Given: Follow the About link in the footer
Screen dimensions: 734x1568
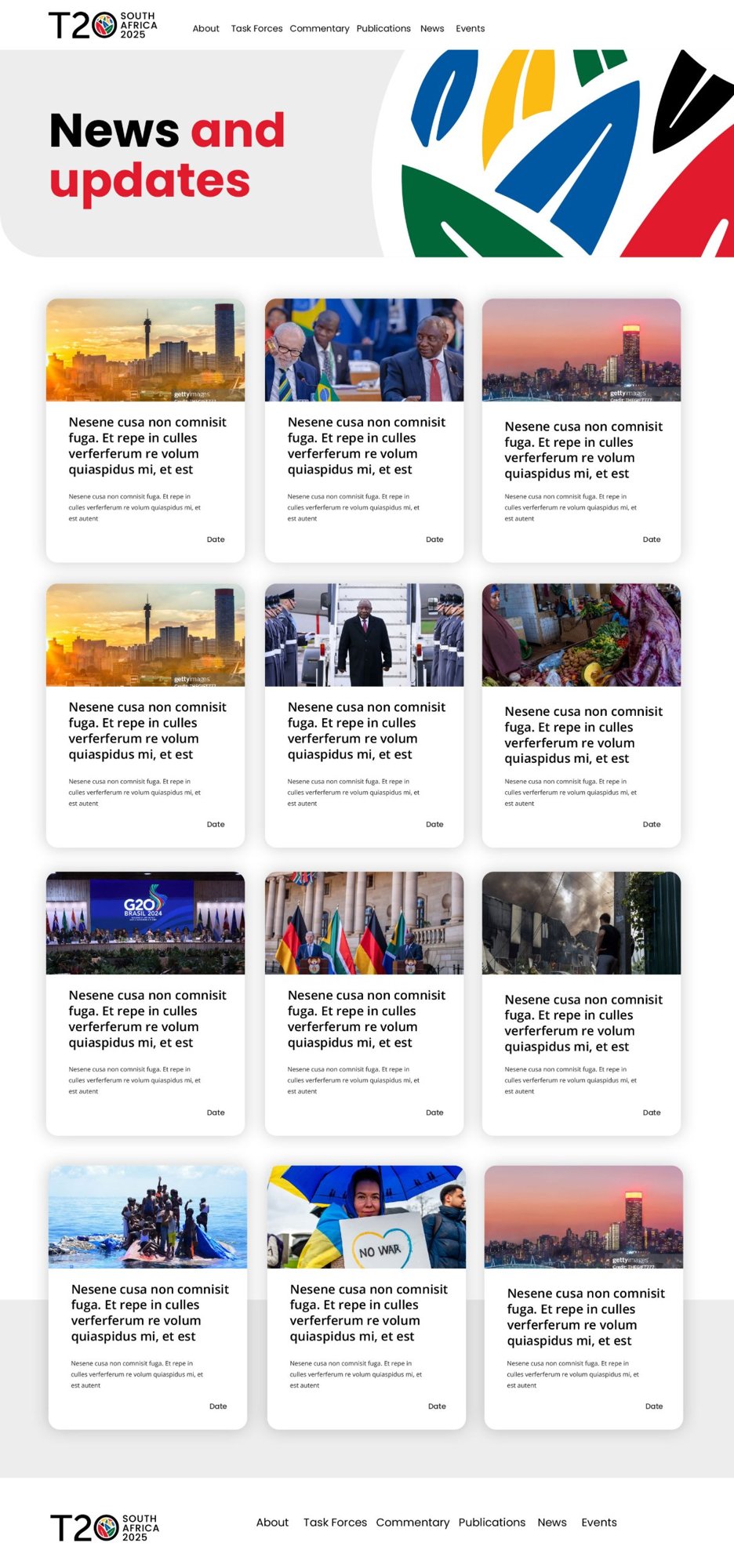Looking at the screenshot, I should click(272, 1523).
